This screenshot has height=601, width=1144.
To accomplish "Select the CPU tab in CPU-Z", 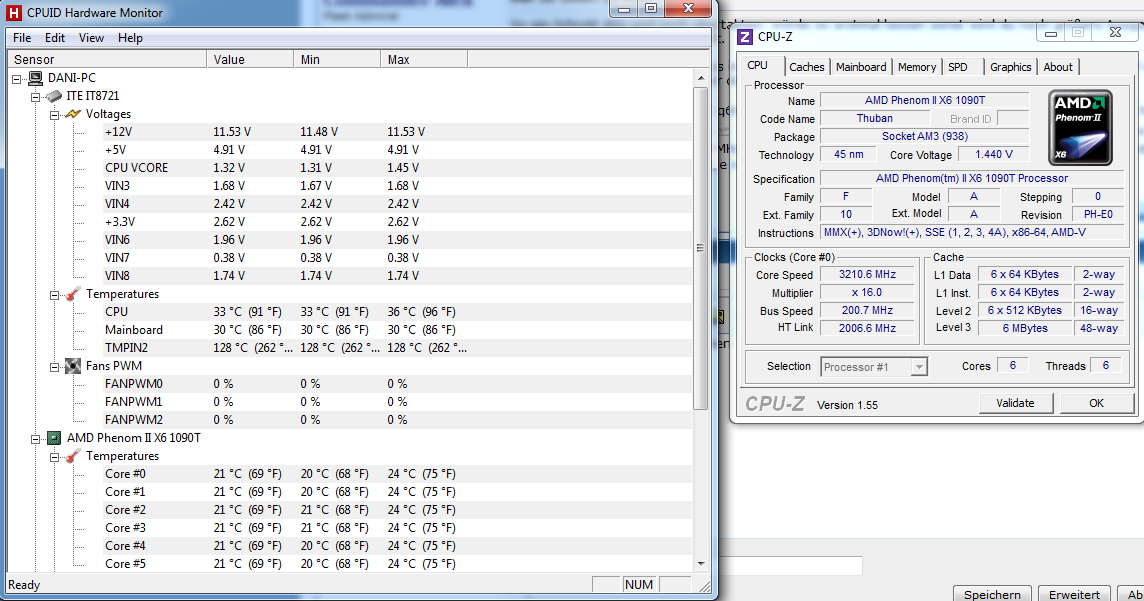I will point(757,65).
